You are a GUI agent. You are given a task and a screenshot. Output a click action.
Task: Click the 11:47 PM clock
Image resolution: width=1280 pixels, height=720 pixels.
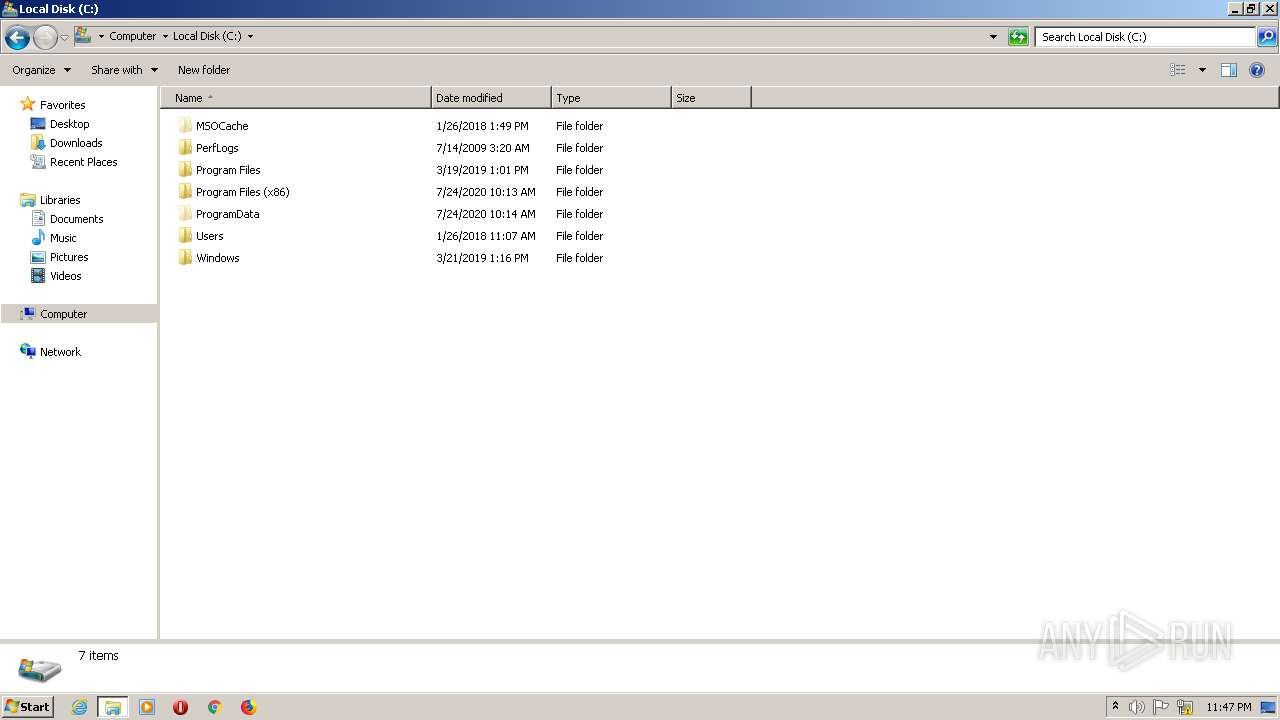pos(1228,707)
